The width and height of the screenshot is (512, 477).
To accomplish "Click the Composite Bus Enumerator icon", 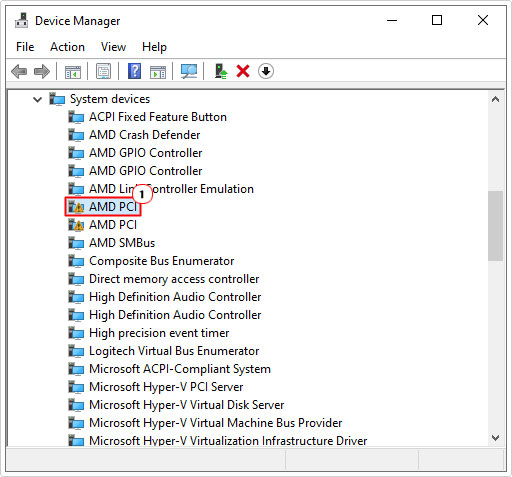I will point(76,261).
